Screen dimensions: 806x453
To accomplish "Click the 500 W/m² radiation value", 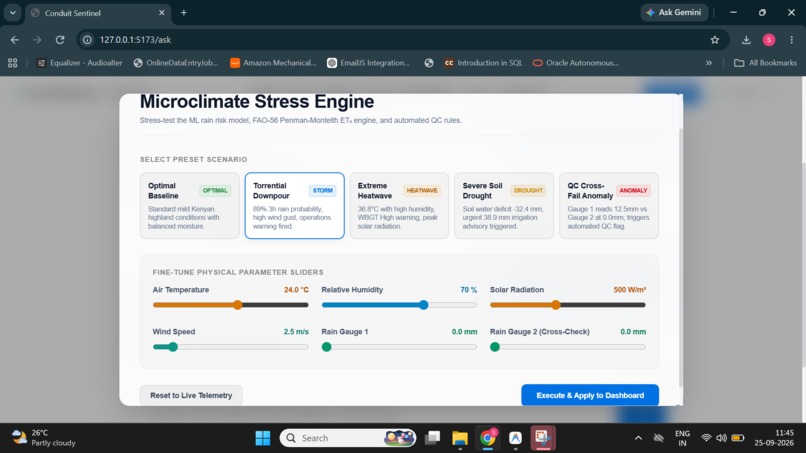I will [x=630, y=290].
